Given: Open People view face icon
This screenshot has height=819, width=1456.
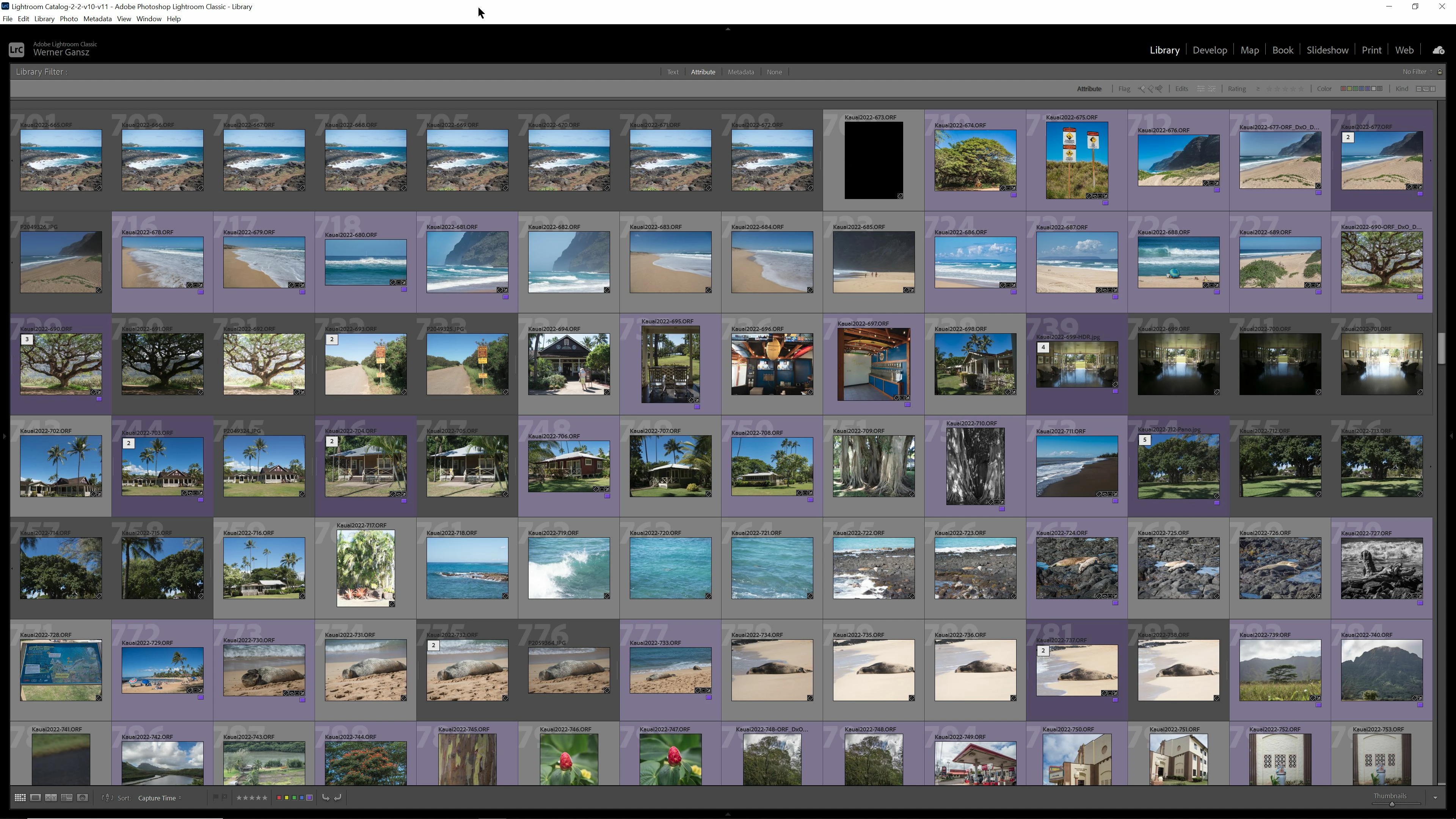Looking at the screenshot, I should (83, 797).
